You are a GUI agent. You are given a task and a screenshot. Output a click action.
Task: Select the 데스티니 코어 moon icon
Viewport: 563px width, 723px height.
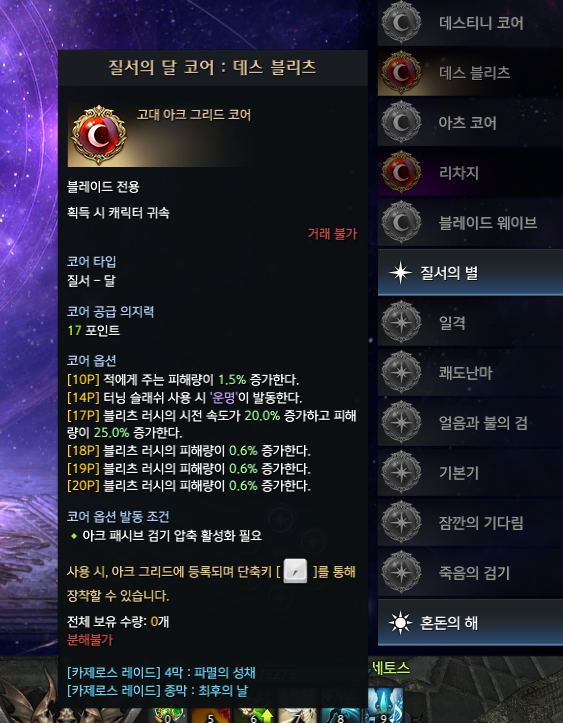(401, 22)
